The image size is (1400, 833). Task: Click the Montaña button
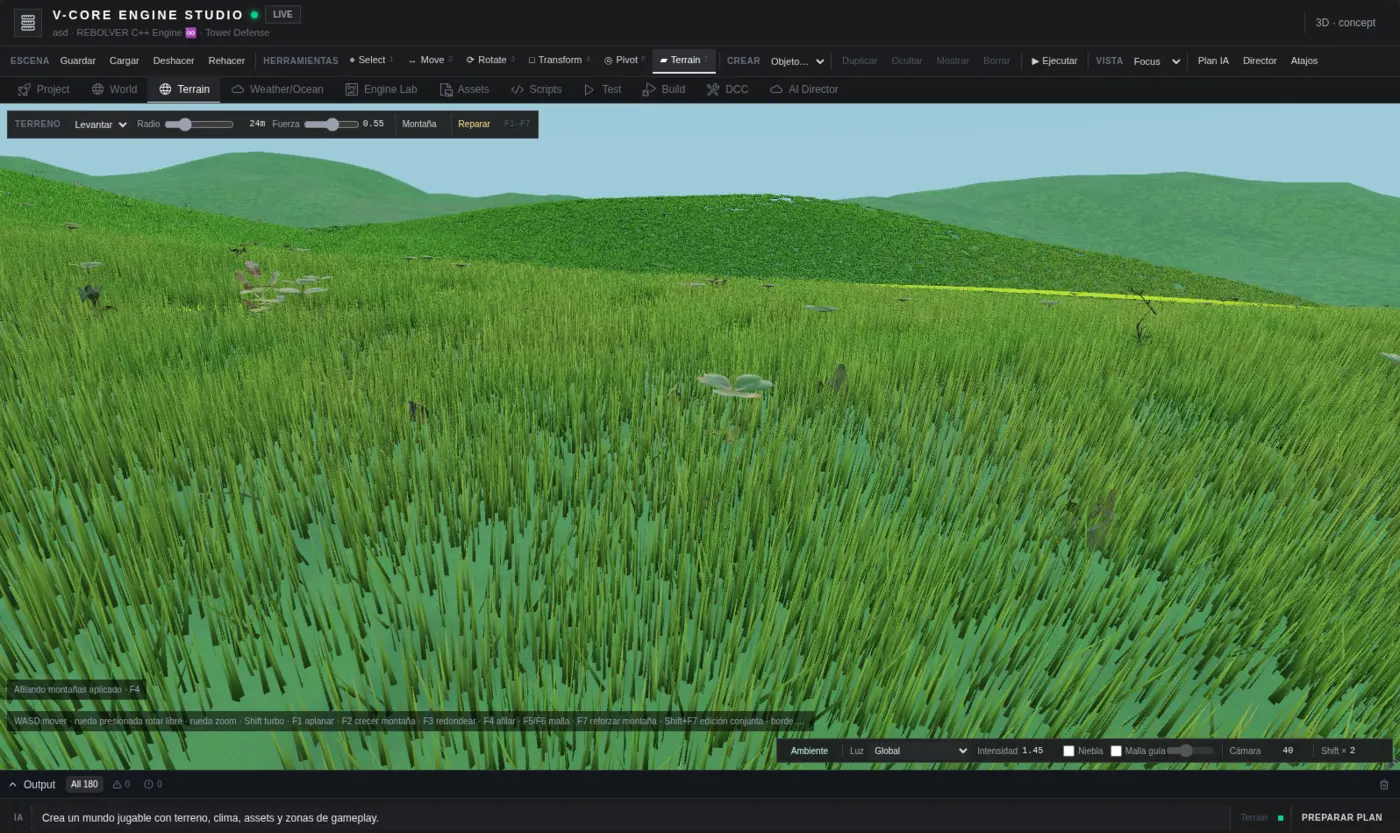click(419, 124)
